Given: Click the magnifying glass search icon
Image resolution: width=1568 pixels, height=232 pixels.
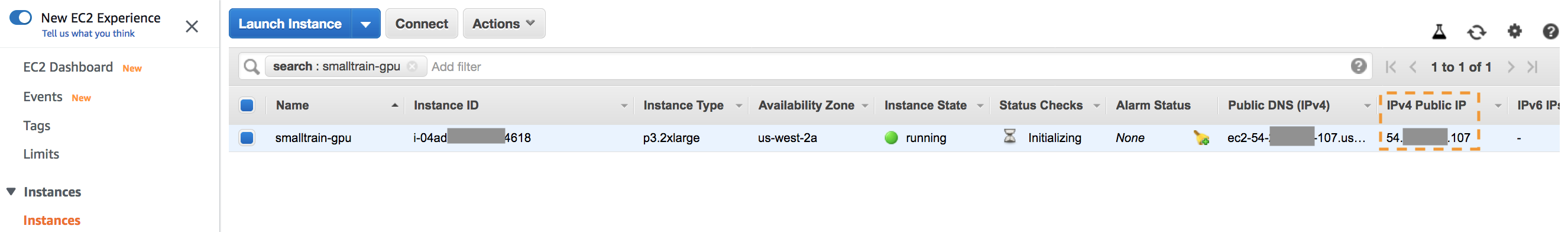Looking at the screenshot, I should 251,66.
